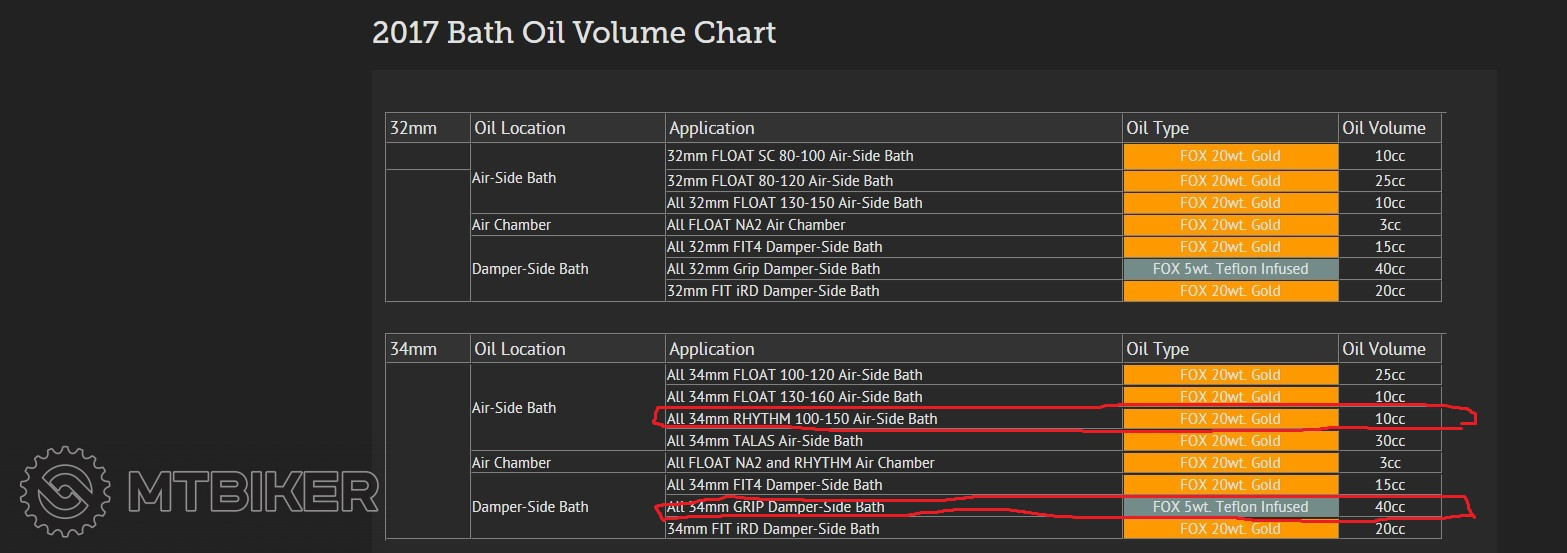Click grey Teflon Infused cell in 34mm table
The height and width of the screenshot is (553, 1567).
point(1230,507)
